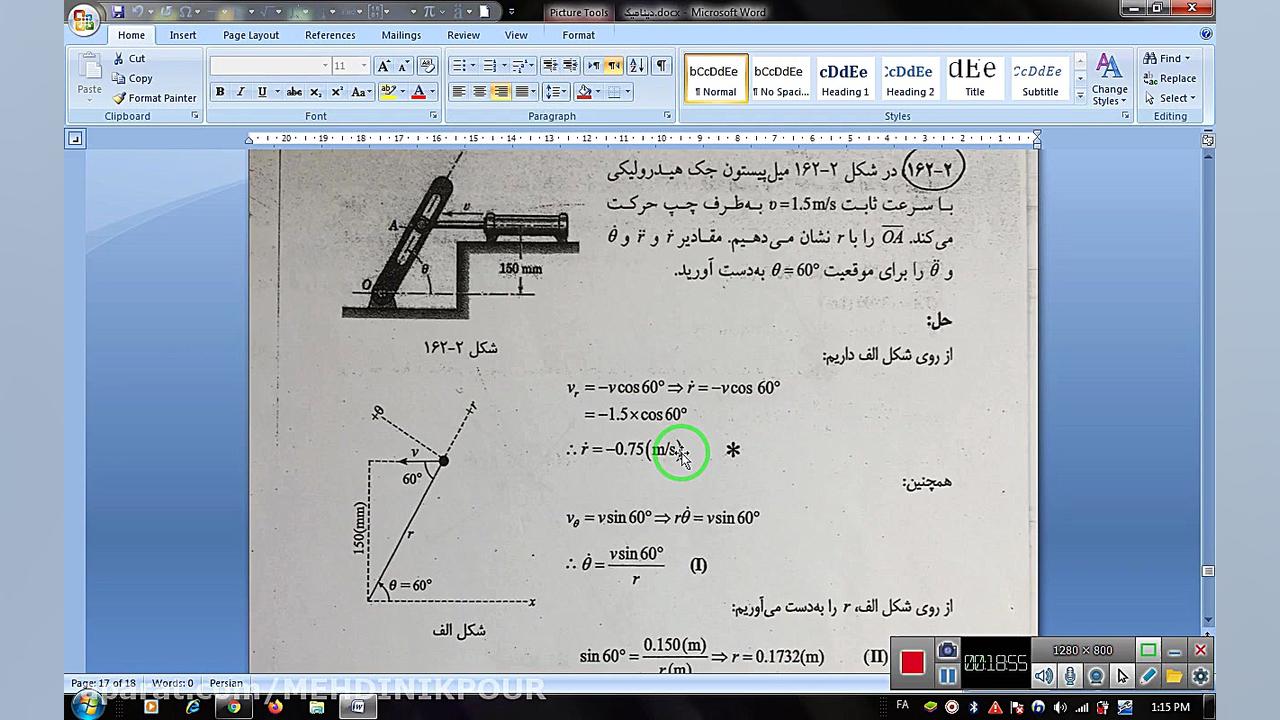Viewport: 1280px width, 720px height.
Task: Open the recorder settings gear
Action: tap(1199, 676)
